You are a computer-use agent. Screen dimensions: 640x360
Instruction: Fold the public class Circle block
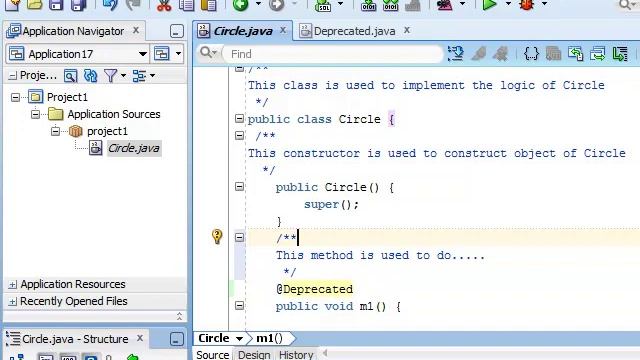coord(240,118)
